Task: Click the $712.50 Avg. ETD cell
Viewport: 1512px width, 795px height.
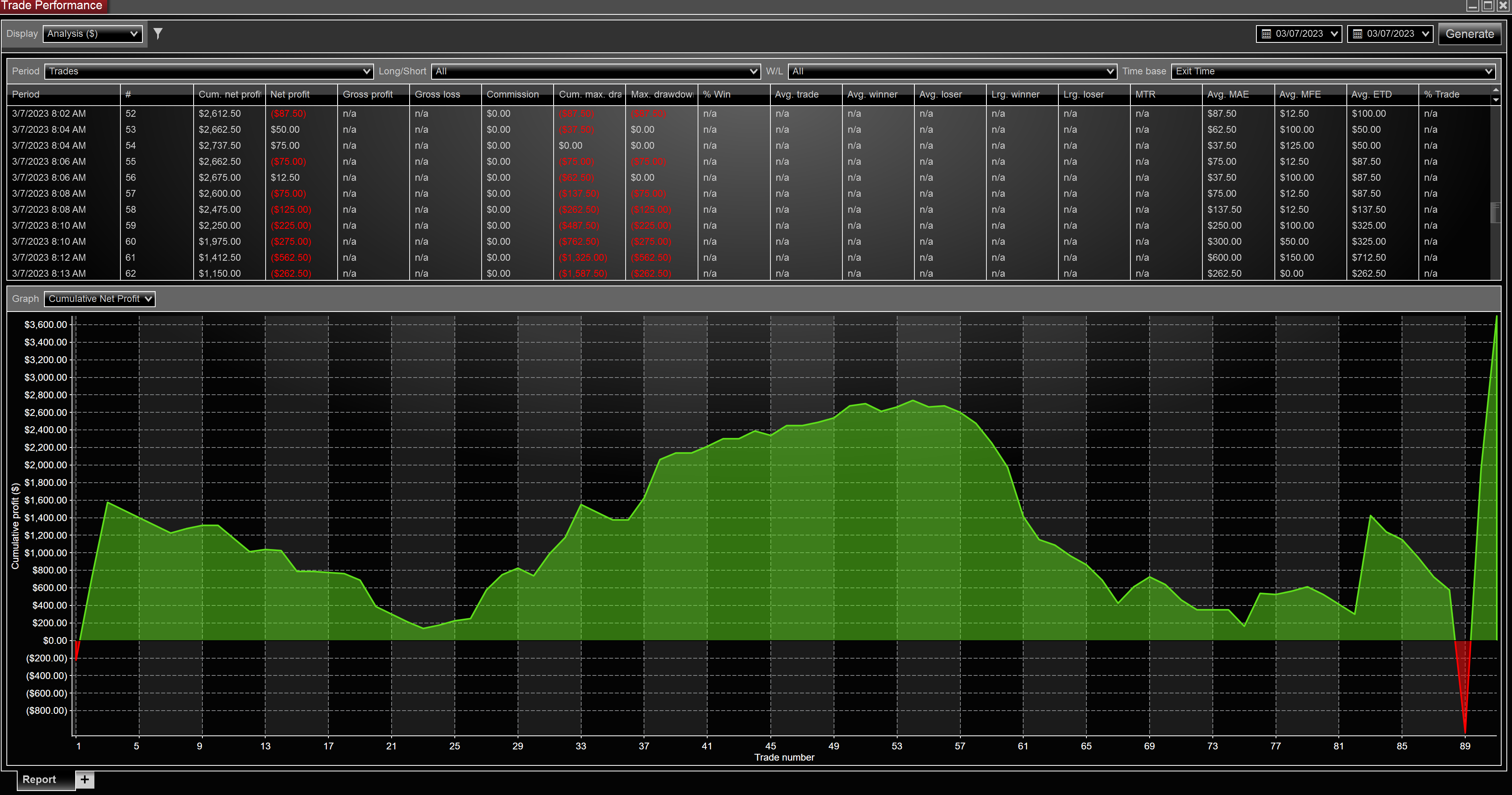Action: (x=1382, y=258)
